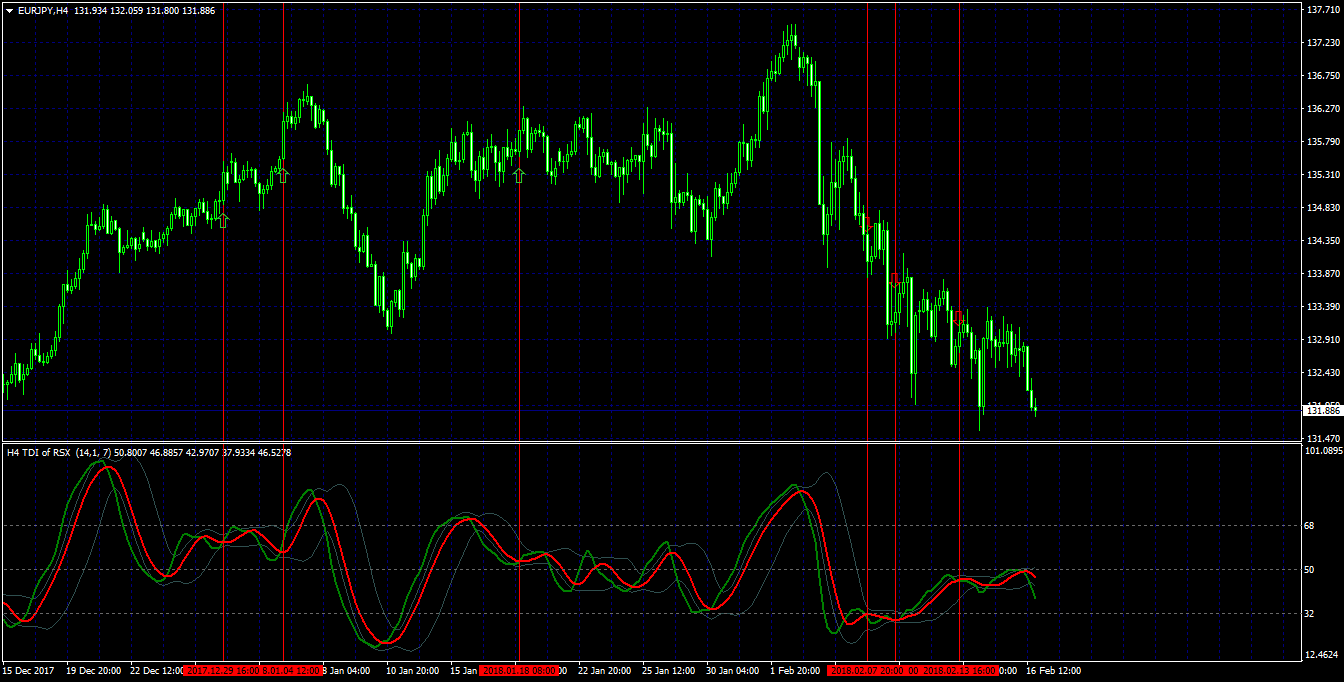Click the indicator scale value 32
Screen dimensions: 1344x682
click(1311, 613)
